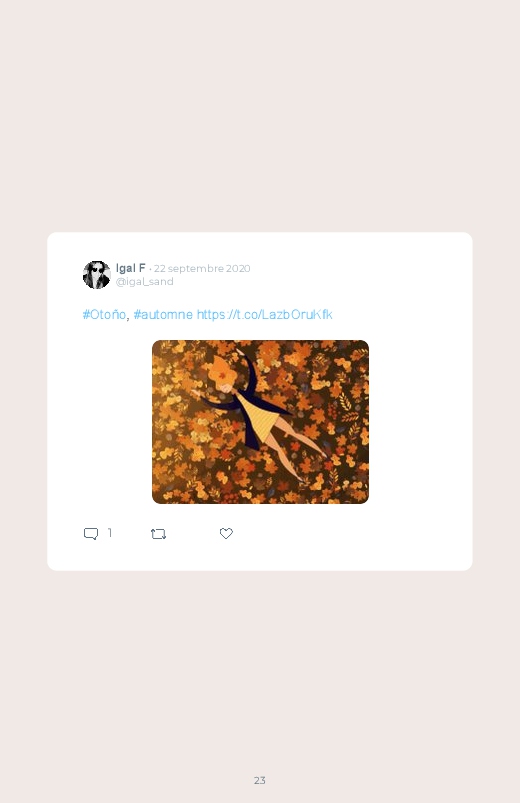This screenshot has width=520, height=803.
Task: Like the tweet with the heart icon
Action: coord(226,533)
